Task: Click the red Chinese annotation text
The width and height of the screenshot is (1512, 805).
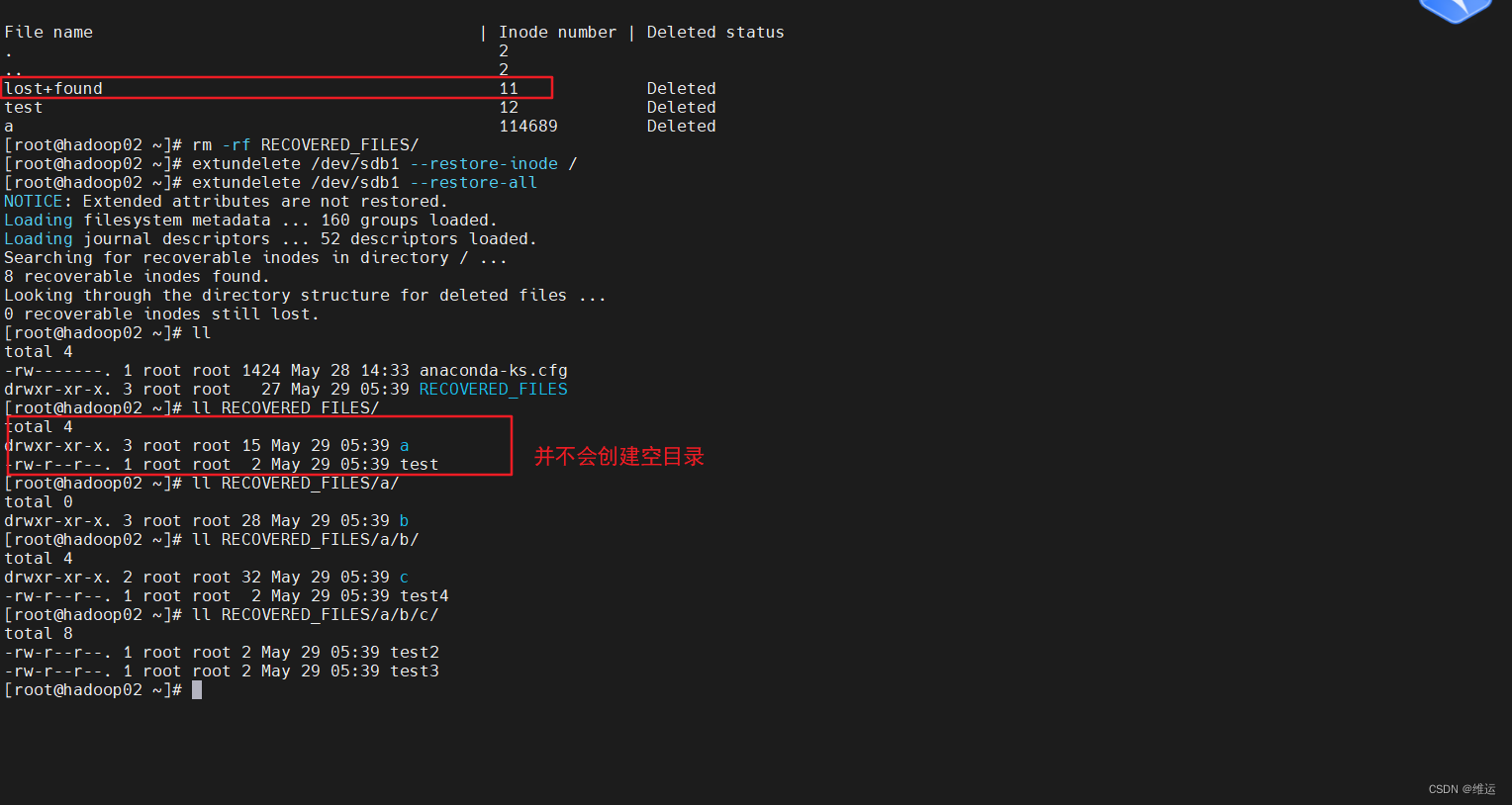Action: 618,457
